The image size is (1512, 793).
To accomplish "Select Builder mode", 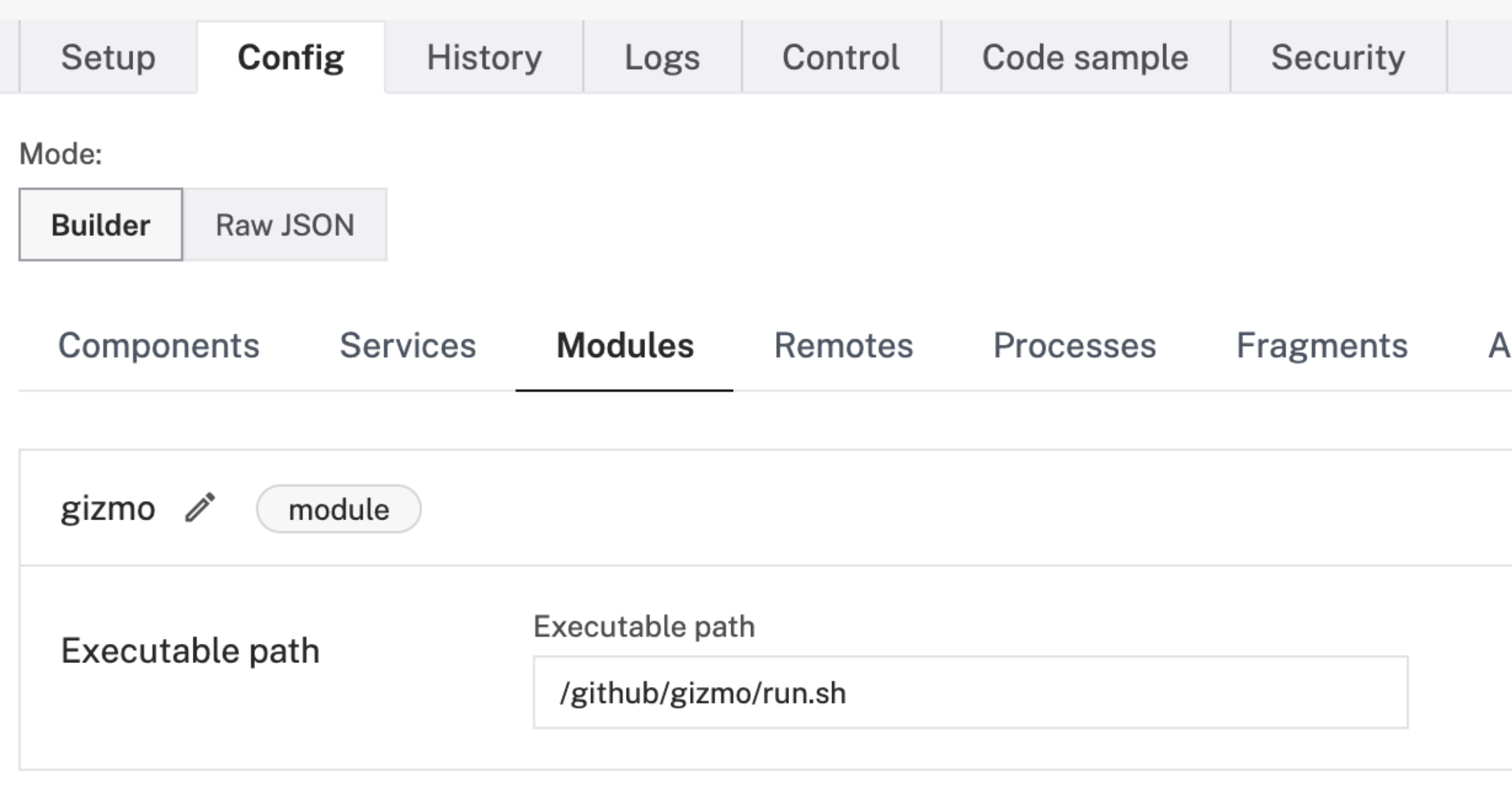I will [x=101, y=225].
